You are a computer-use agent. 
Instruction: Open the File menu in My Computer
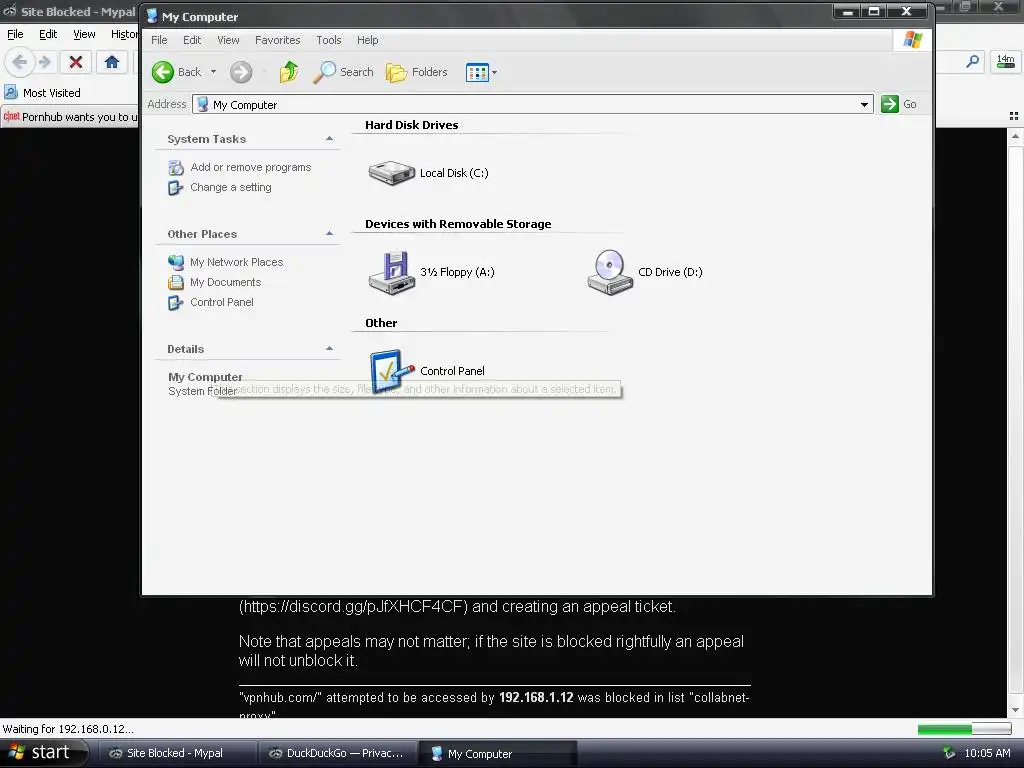[x=159, y=40]
